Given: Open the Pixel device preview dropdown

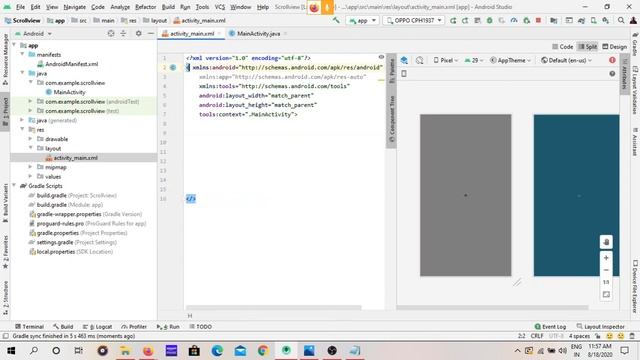Looking at the screenshot, I should click(446, 60).
